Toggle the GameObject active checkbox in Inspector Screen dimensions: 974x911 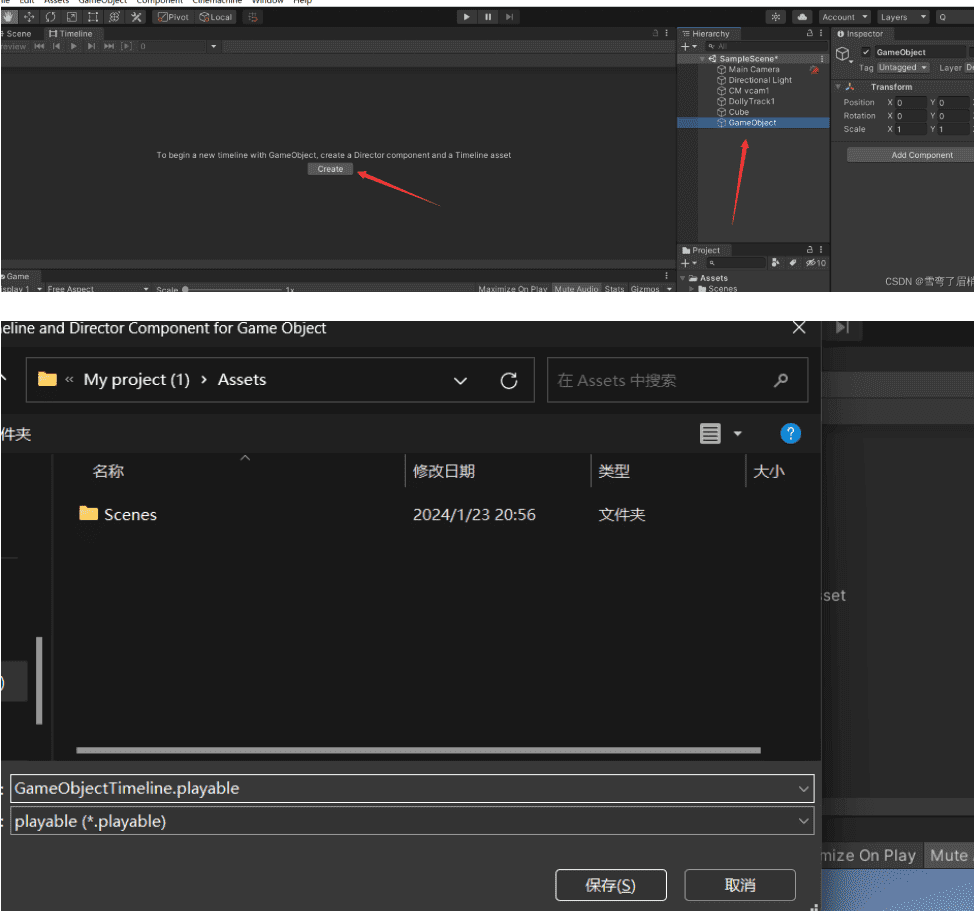pyautogui.click(x=866, y=52)
